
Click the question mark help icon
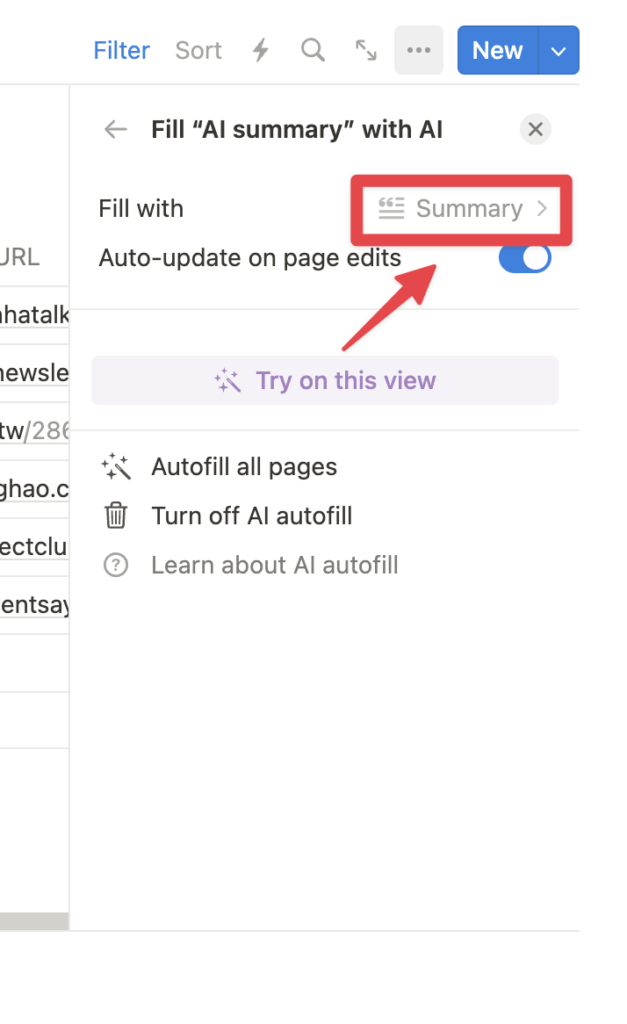116,565
